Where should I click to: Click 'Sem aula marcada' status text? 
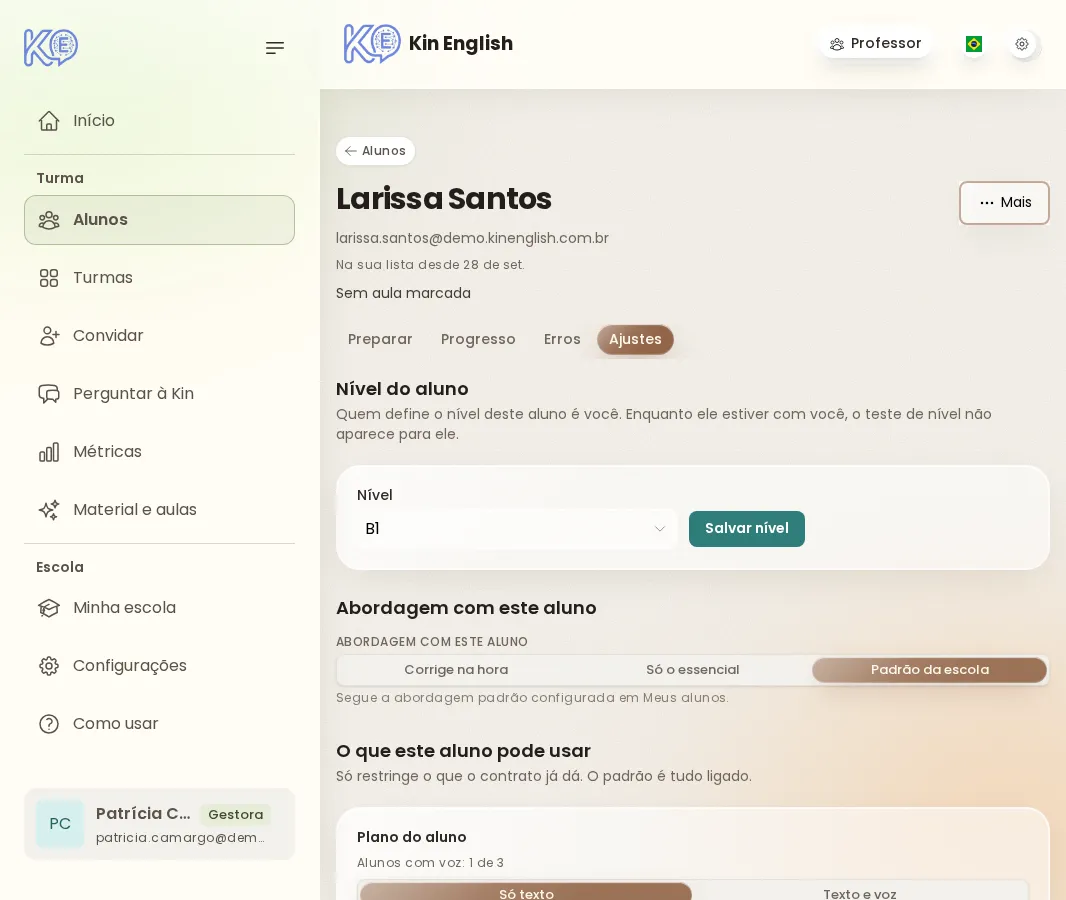[403, 293]
